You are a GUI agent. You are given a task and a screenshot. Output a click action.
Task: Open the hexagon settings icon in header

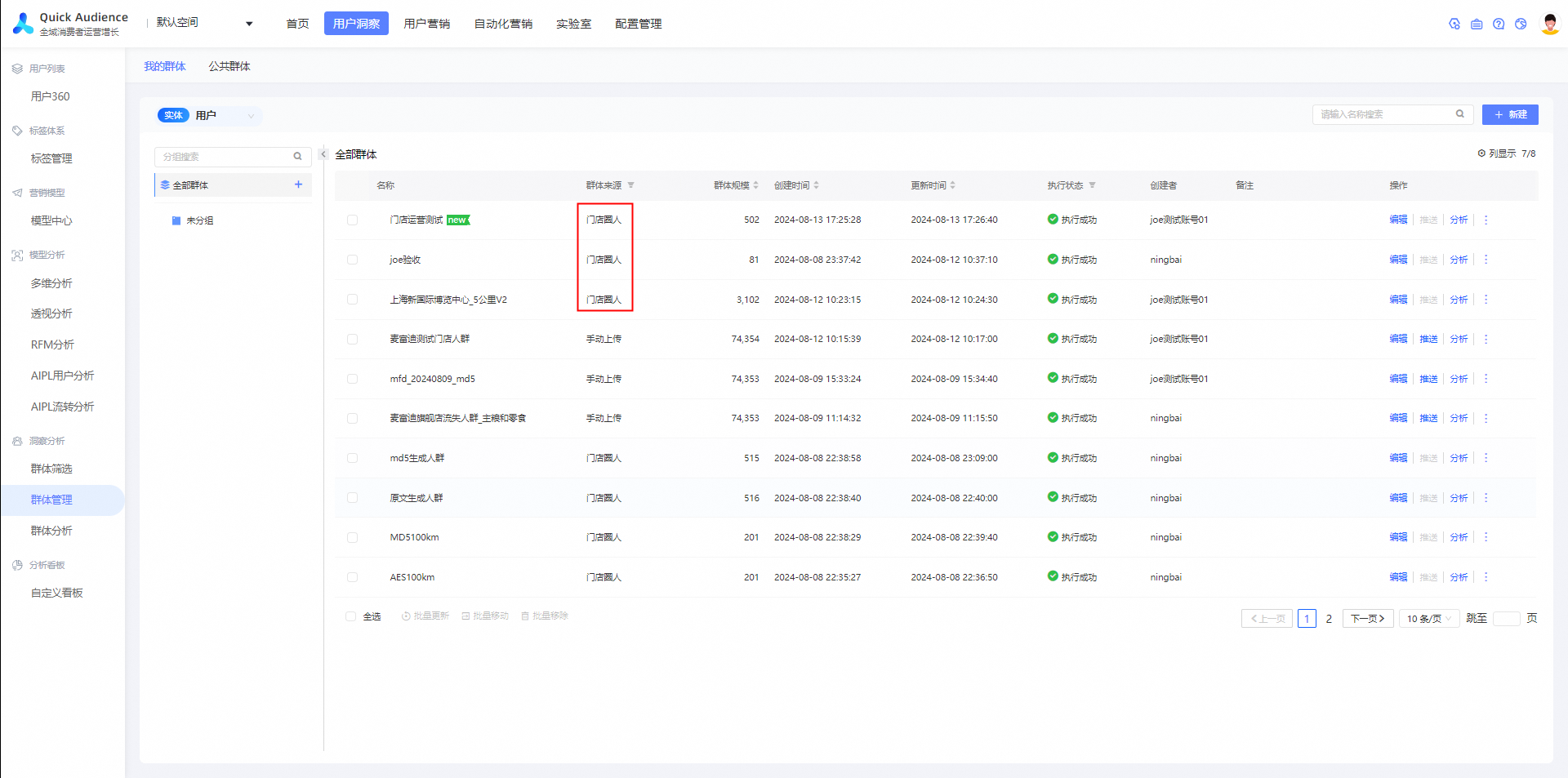(1454, 24)
